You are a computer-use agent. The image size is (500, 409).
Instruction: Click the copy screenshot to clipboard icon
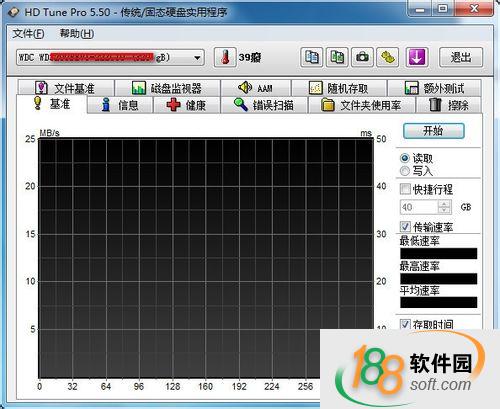337,57
